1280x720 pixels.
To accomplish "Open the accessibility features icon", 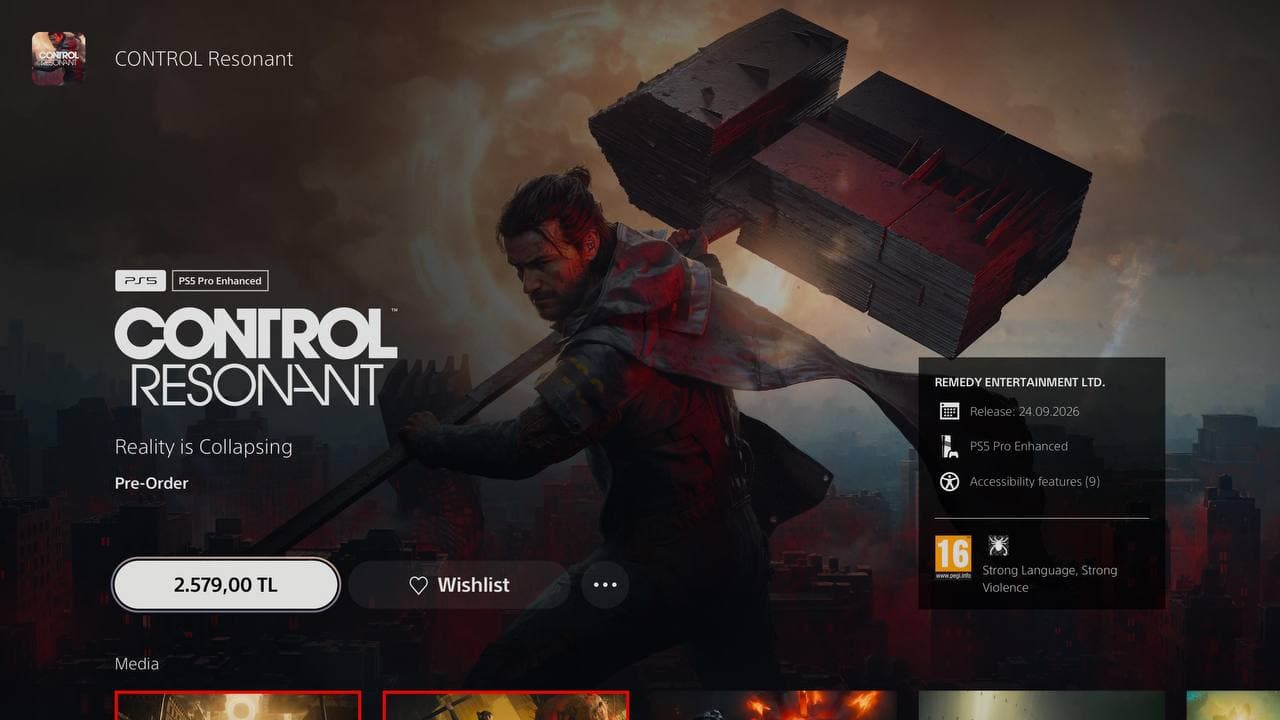I will pos(949,481).
